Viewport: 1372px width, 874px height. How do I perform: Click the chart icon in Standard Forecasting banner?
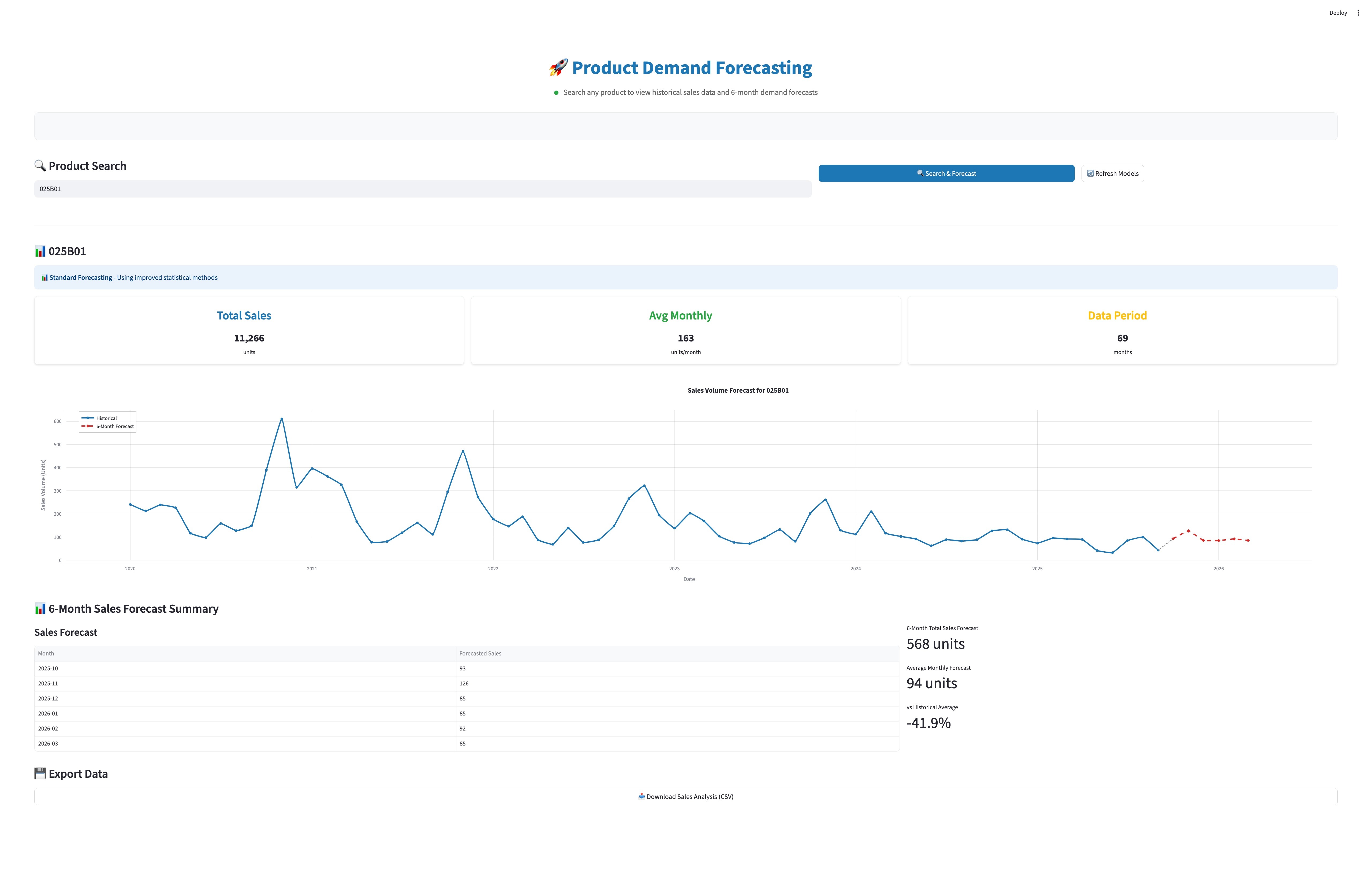coord(44,277)
